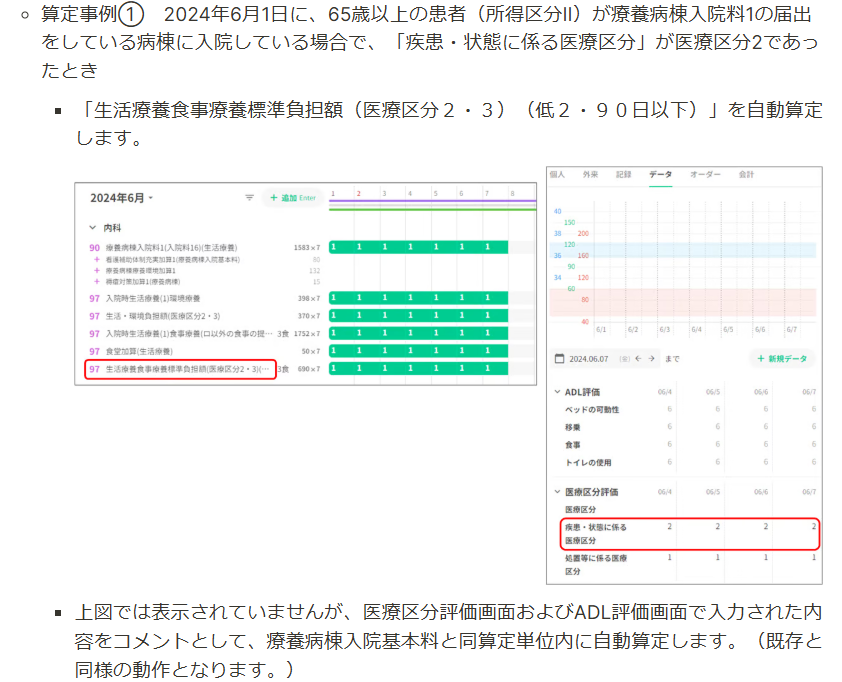Viewport: 842px width, 682px height.
Task: Collapse the ADL評価 section
Action: pyautogui.click(x=557, y=392)
